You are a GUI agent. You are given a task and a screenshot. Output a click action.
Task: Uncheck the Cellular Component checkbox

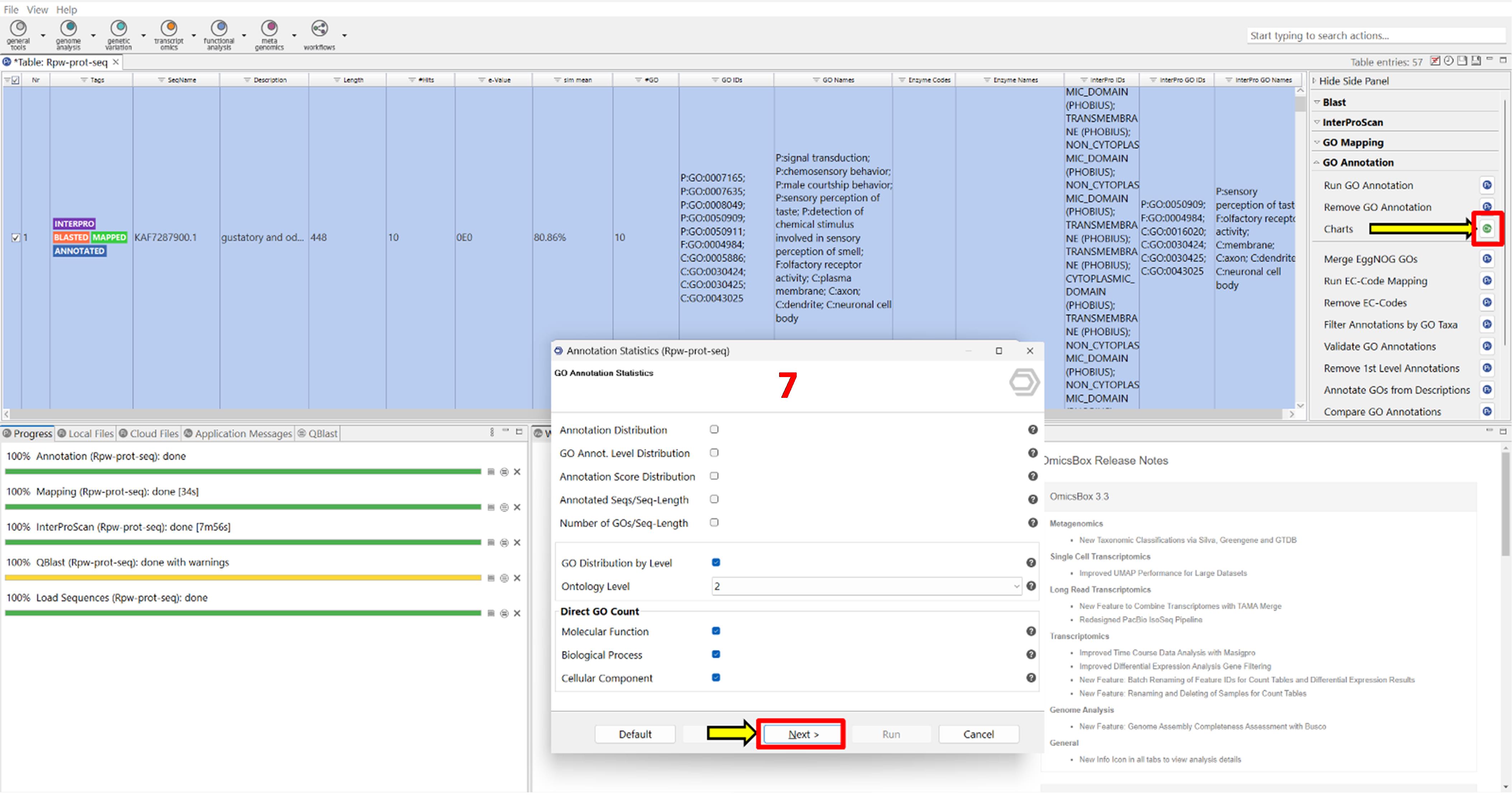716,677
